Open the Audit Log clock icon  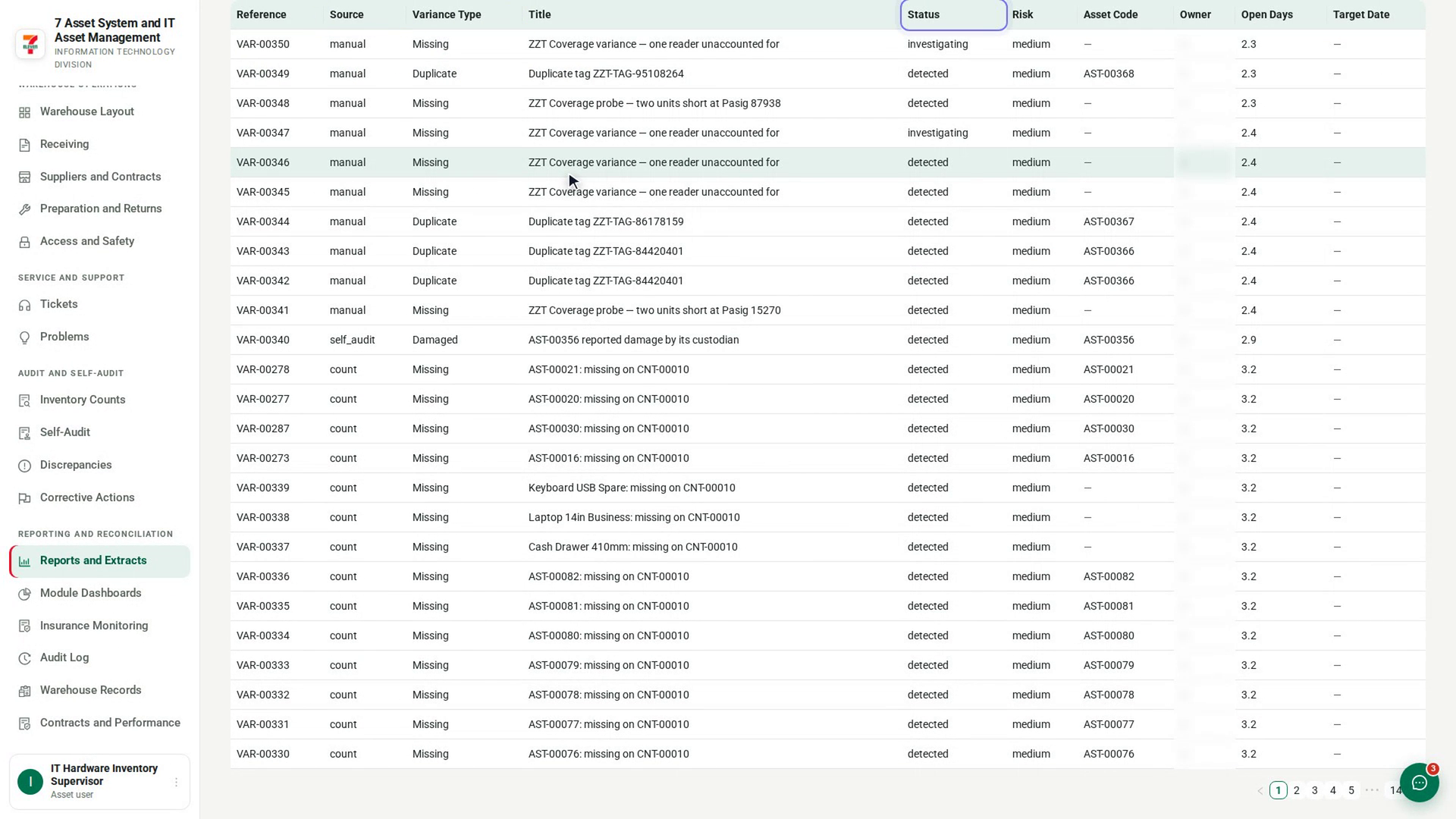[24, 658]
